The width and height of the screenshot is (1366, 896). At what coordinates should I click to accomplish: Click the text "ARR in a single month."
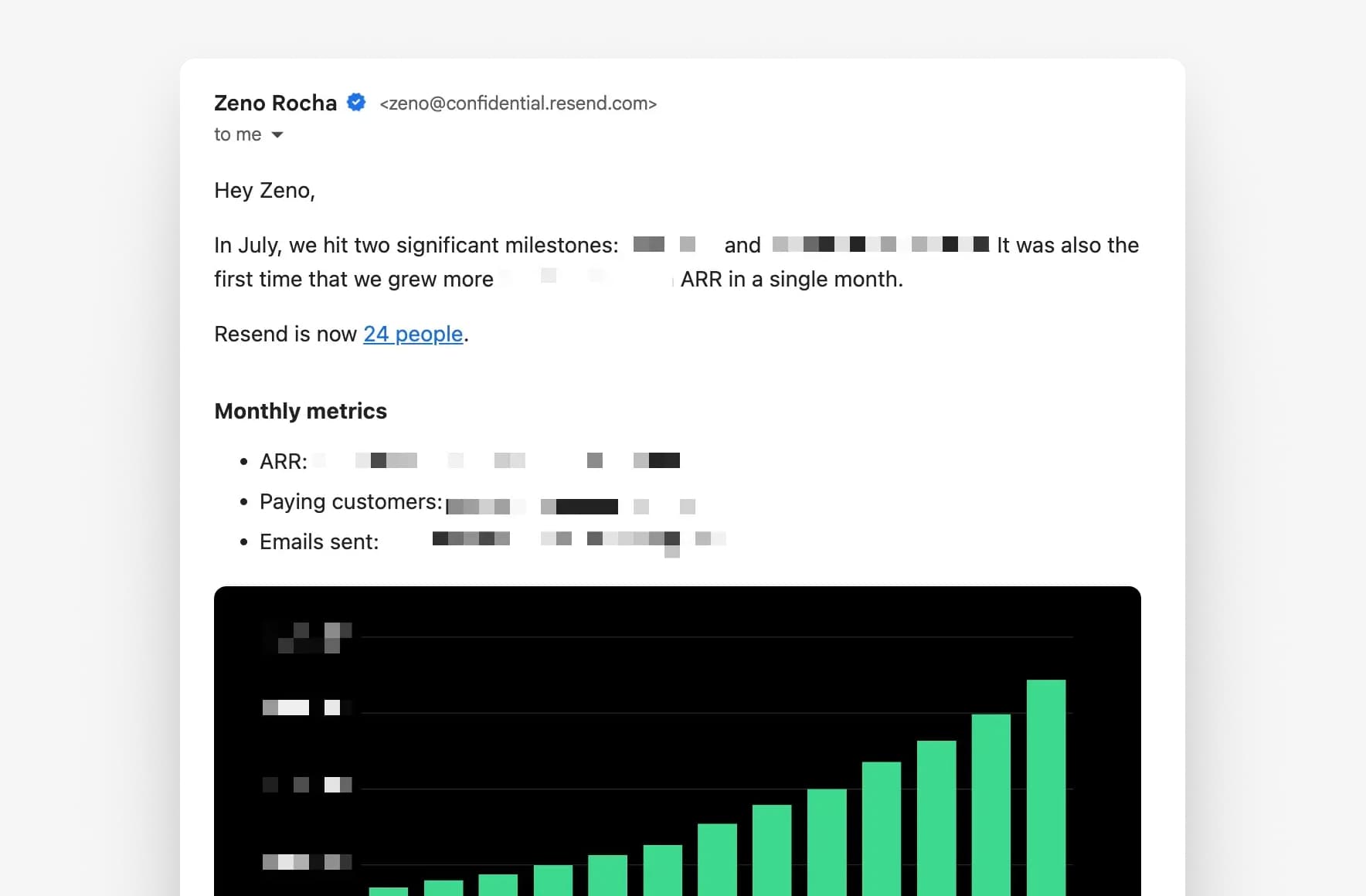791,279
